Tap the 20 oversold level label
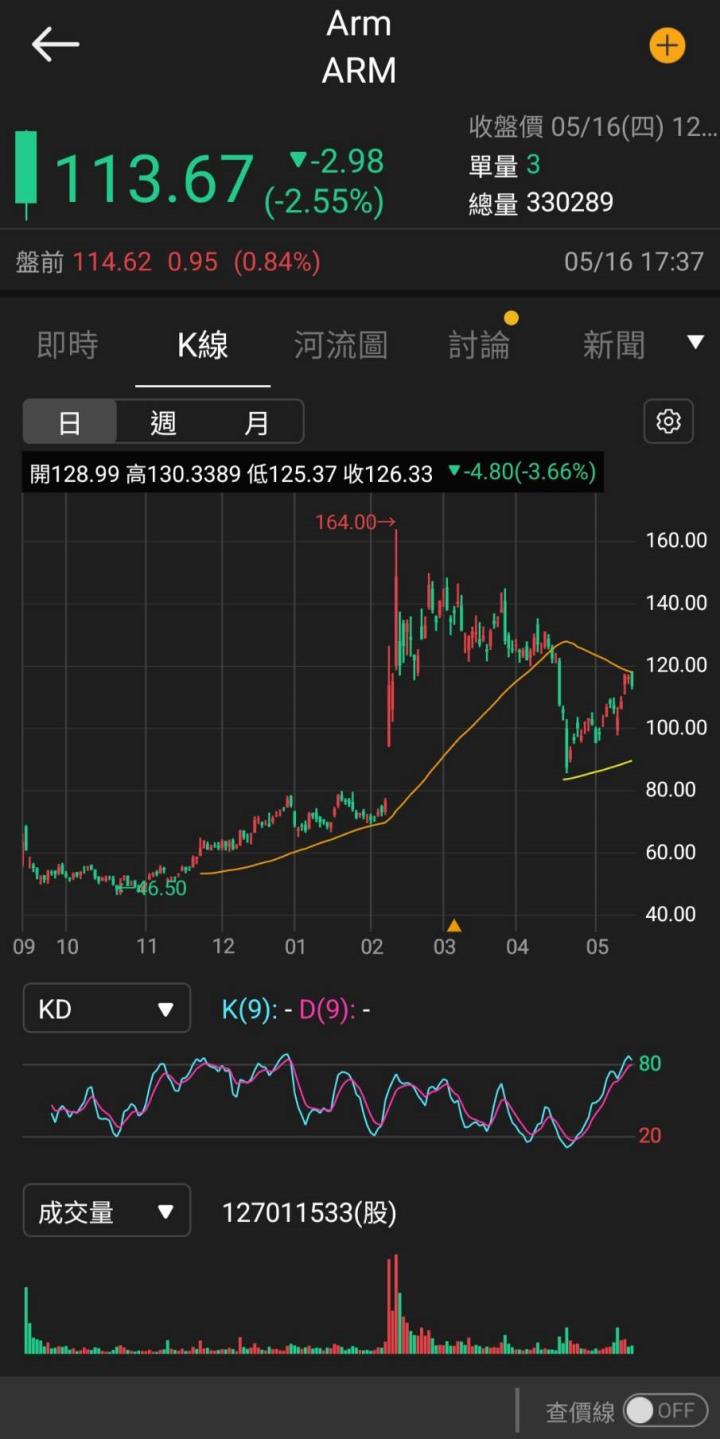Viewport: 720px width, 1439px height. [x=650, y=1136]
